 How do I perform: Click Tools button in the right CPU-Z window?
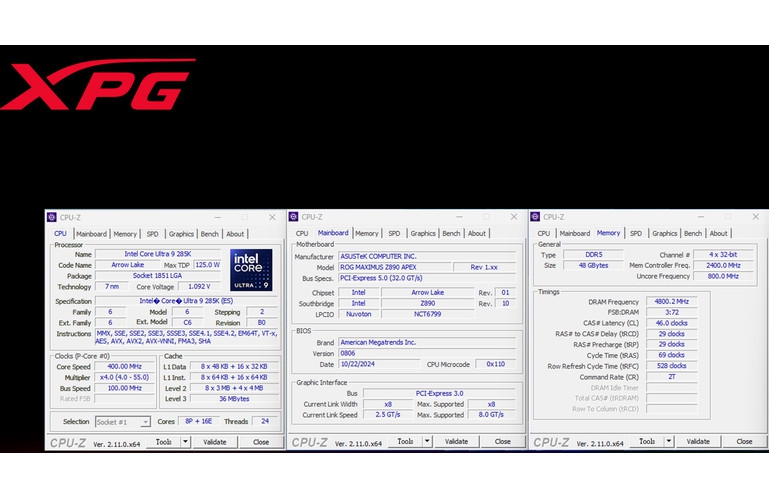point(647,442)
